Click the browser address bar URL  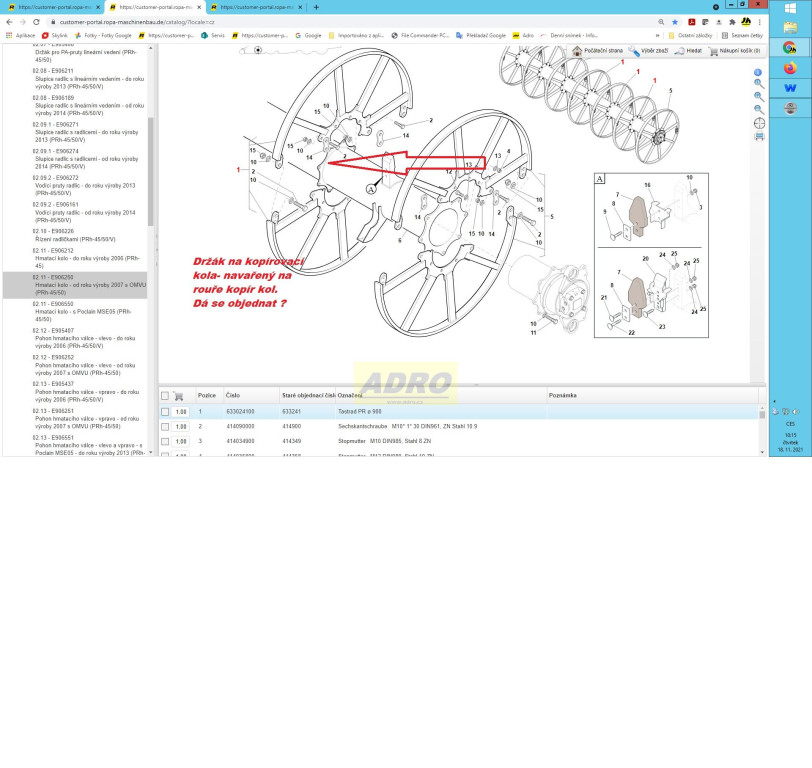[137, 22]
